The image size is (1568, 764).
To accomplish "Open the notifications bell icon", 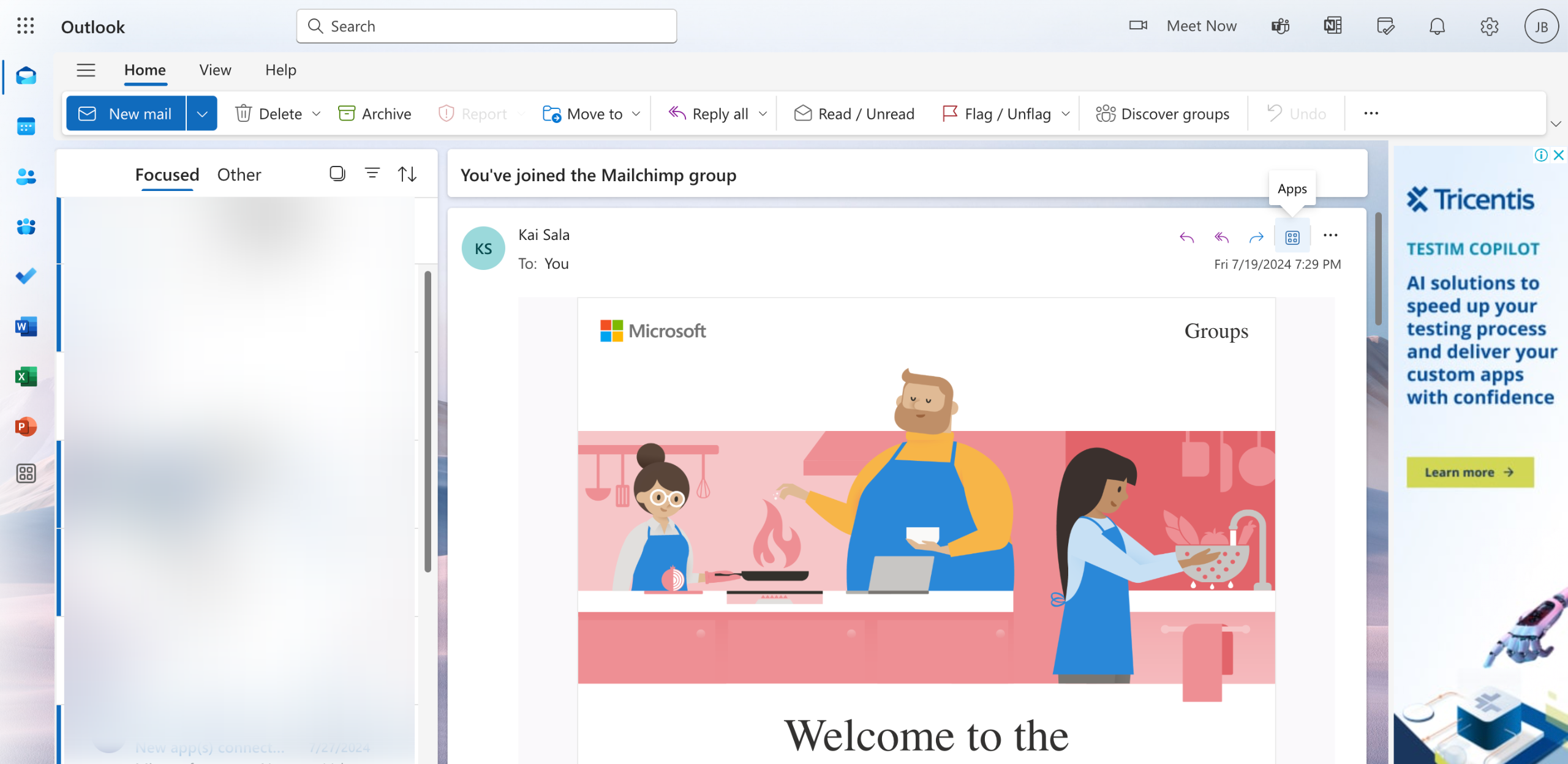I will 1437,26.
